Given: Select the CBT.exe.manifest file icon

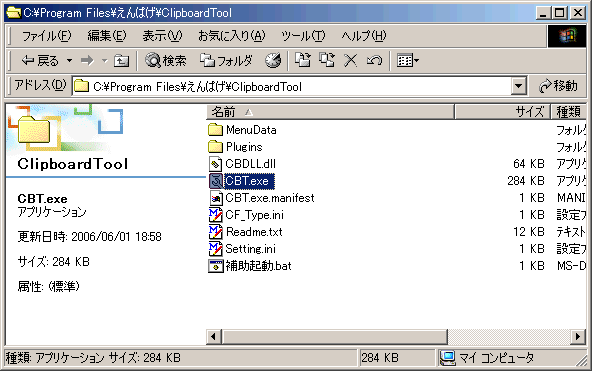Looking at the screenshot, I should click(x=216, y=198).
